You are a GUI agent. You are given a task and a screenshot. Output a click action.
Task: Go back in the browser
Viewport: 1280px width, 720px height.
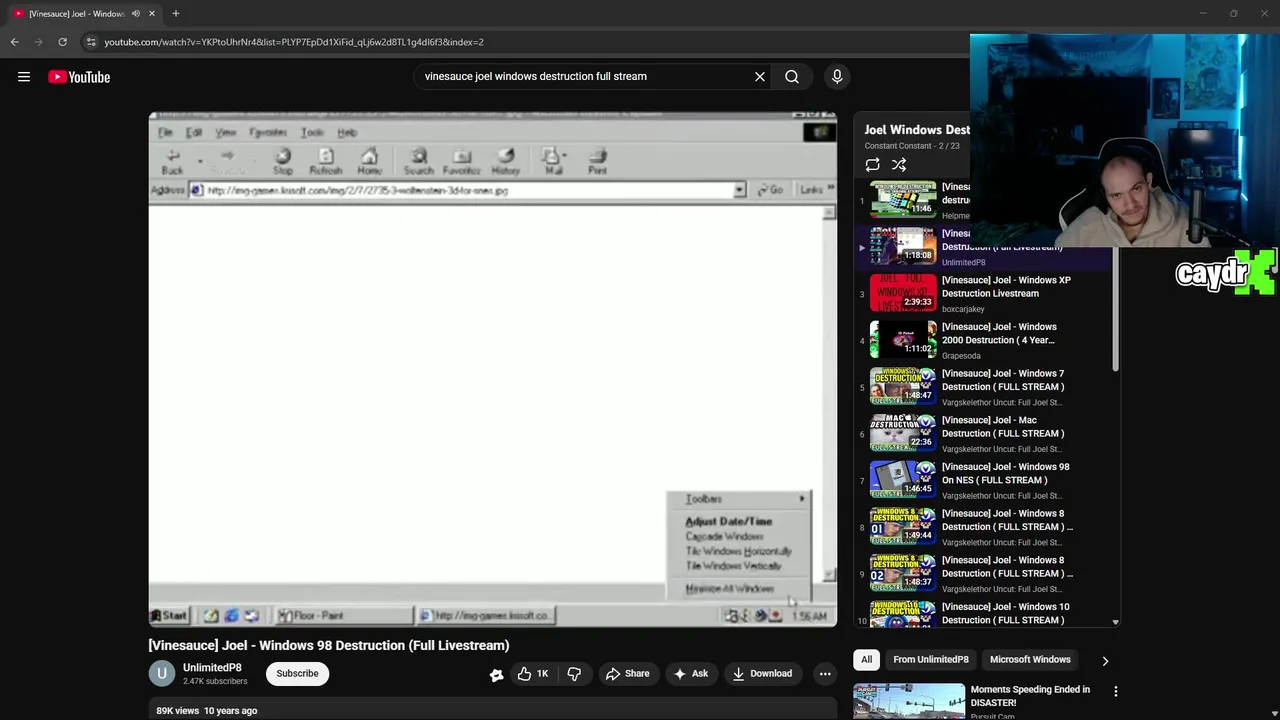[x=14, y=42]
